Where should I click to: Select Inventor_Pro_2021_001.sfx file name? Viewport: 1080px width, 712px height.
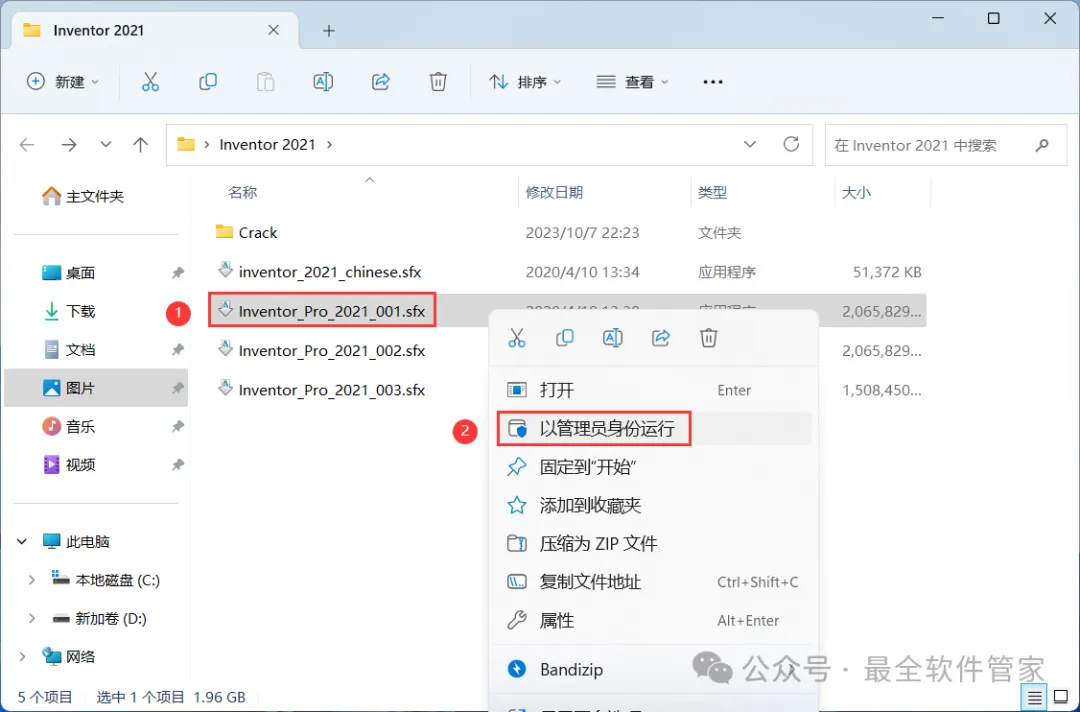coord(332,312)
